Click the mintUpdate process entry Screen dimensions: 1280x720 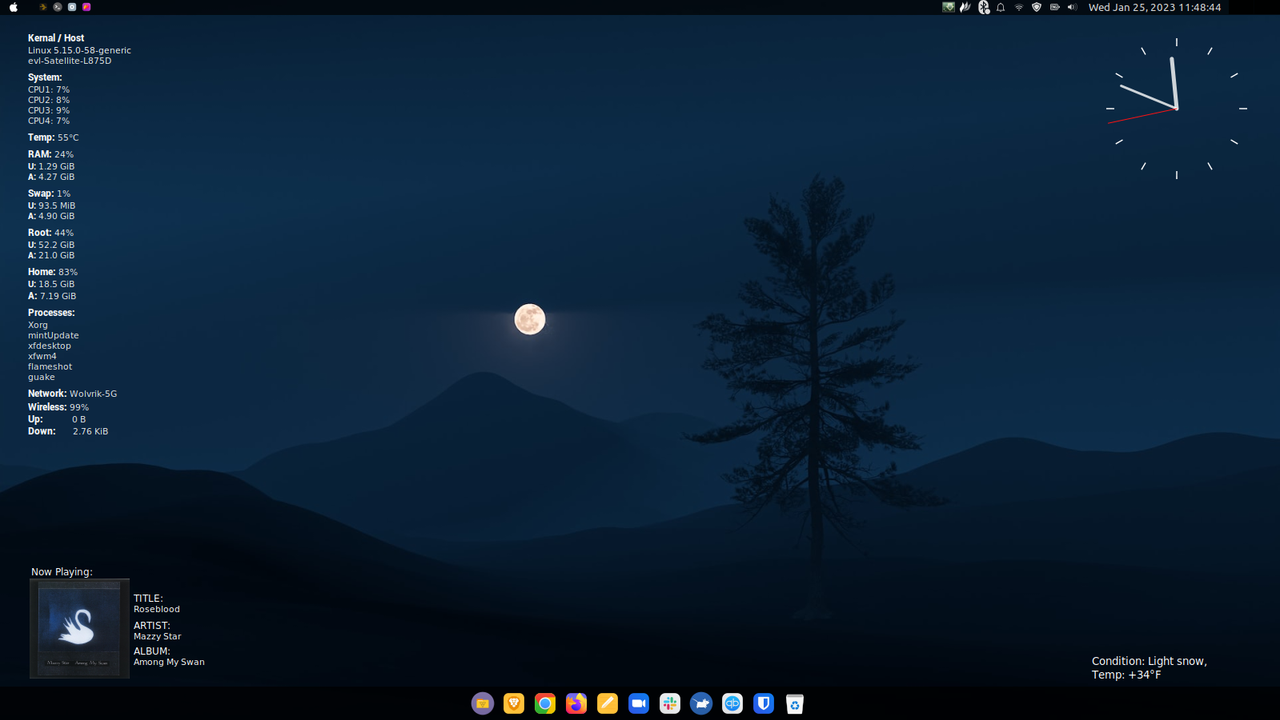coord(53,335)
